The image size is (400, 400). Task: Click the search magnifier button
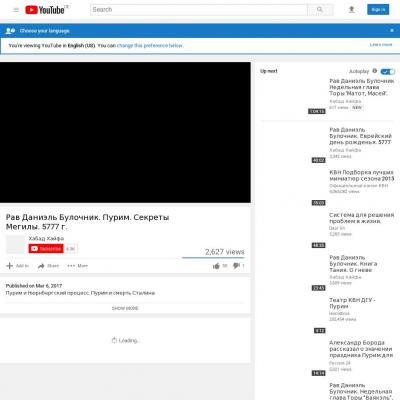[320, 10]
